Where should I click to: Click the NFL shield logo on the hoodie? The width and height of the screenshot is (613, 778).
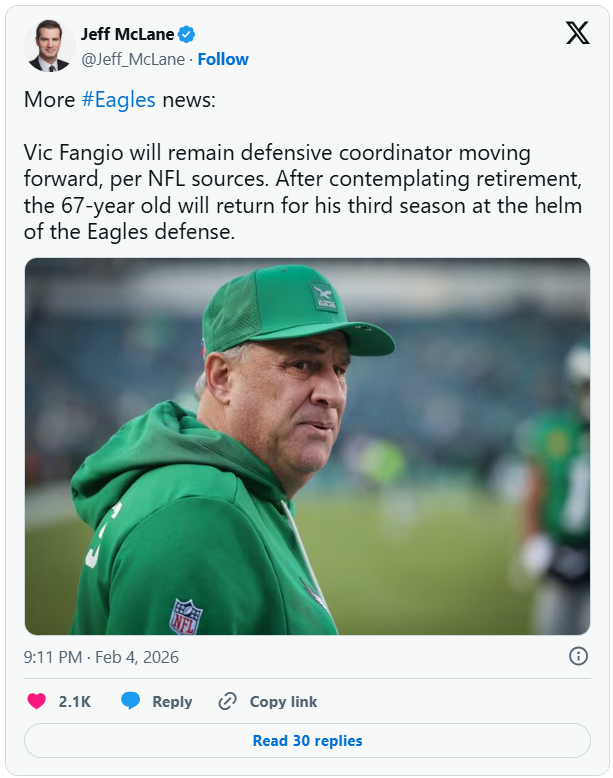tap(186, 616)
